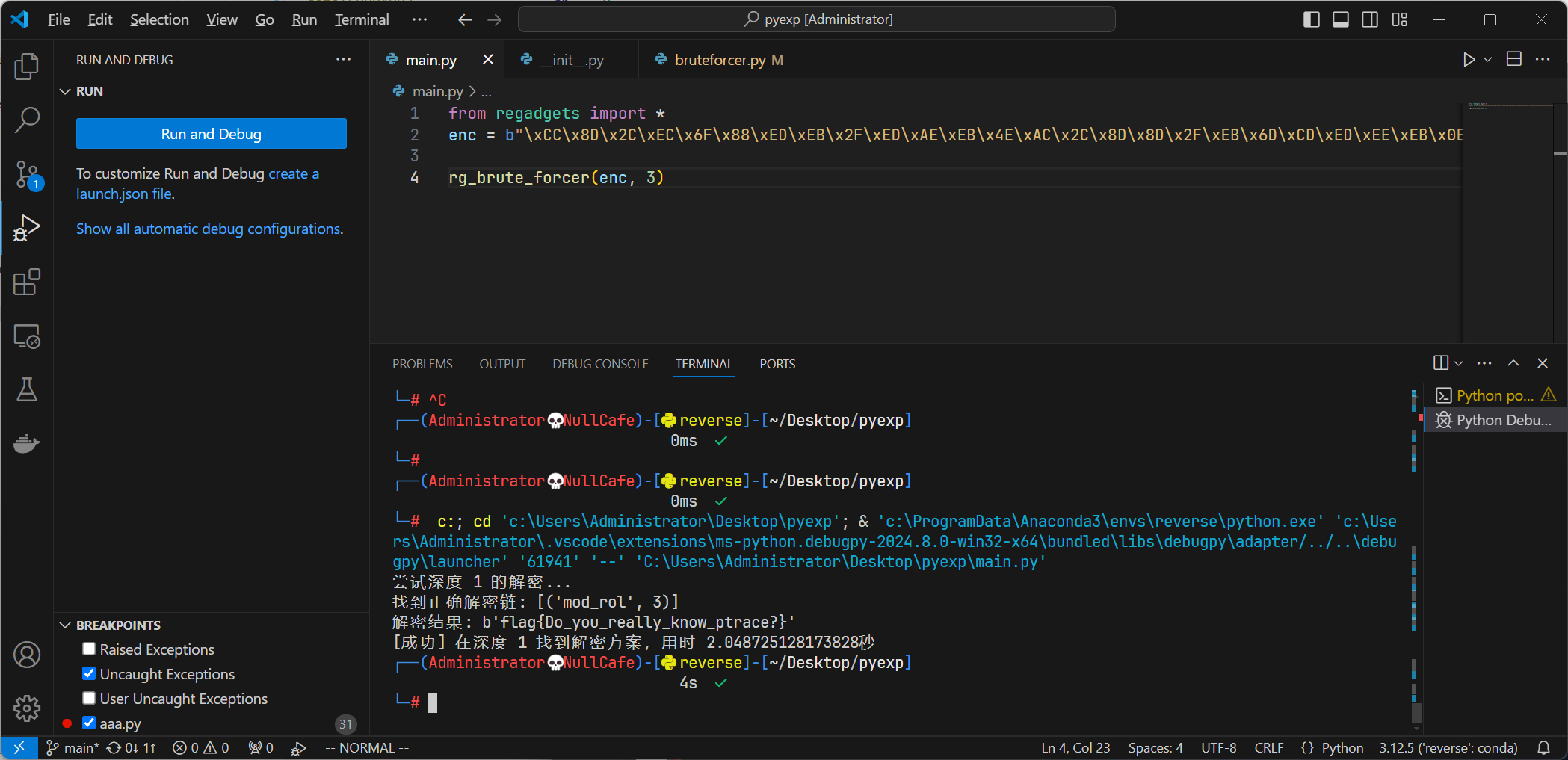1568x760 pixels.
Task: Select the Python po... terminal entry
Action: click(1495, 395)
